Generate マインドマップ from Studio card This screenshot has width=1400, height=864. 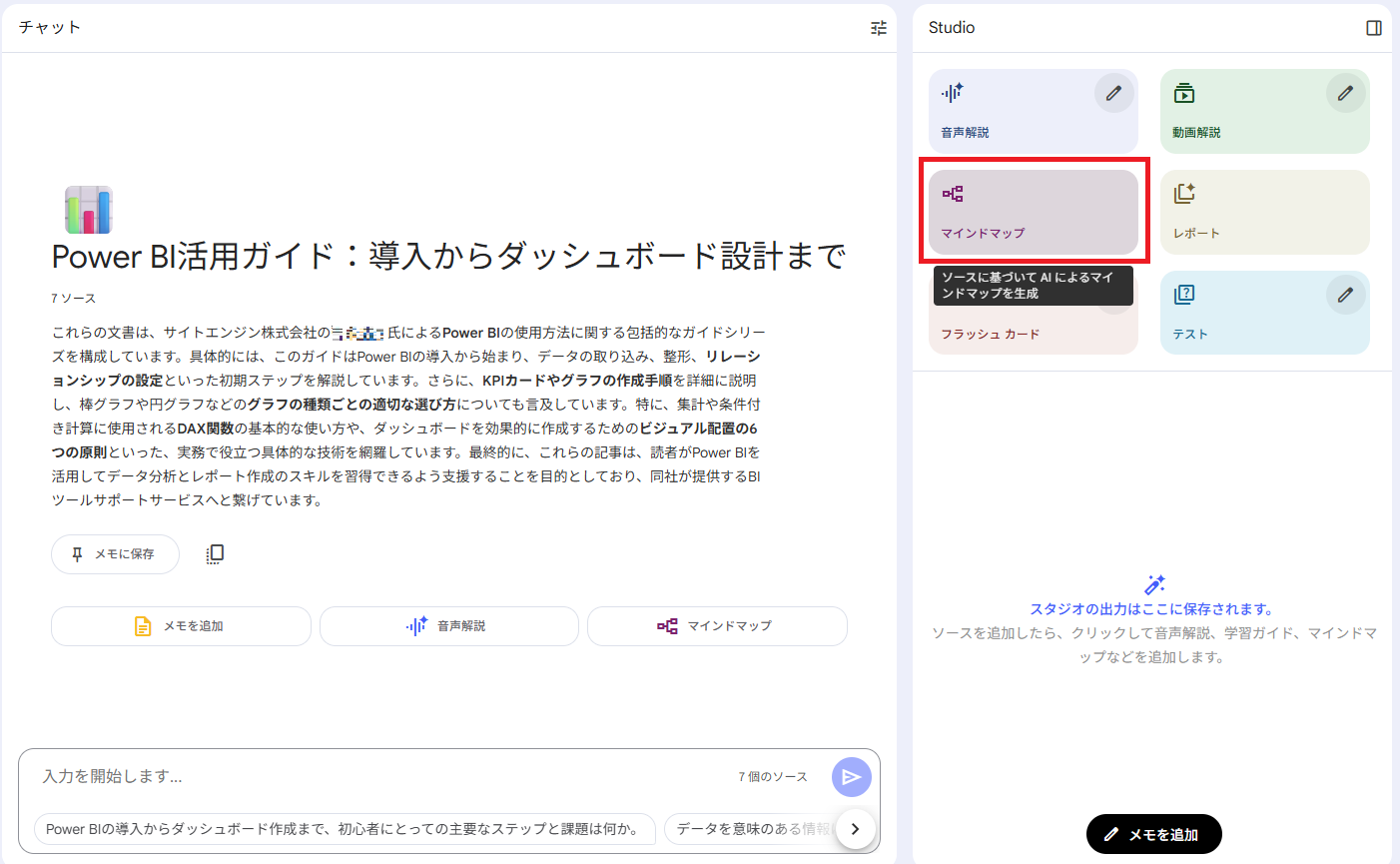point(1033,212)
